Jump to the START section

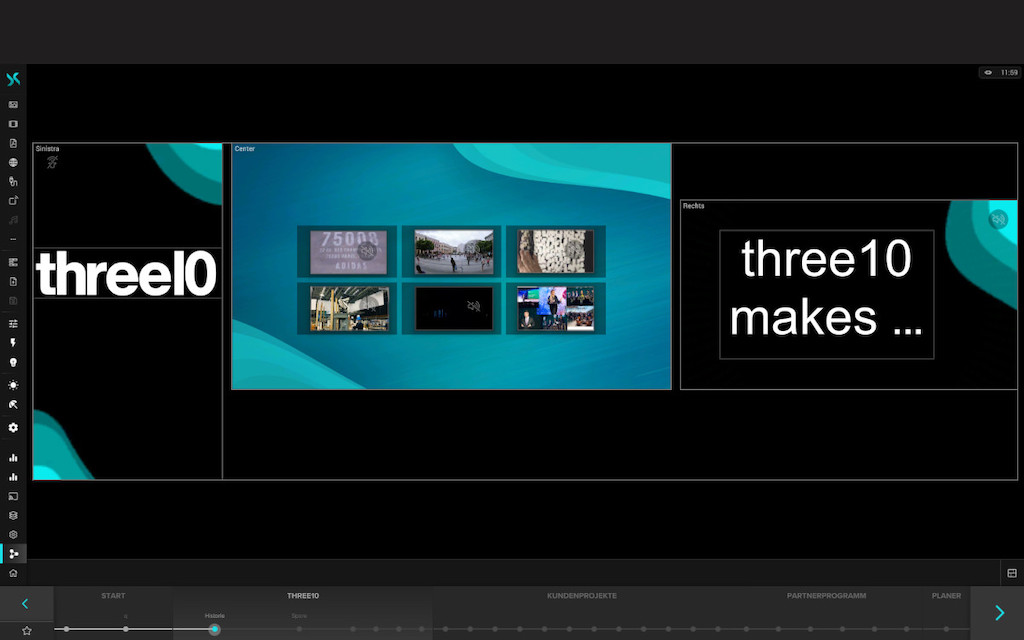point(113,596)
